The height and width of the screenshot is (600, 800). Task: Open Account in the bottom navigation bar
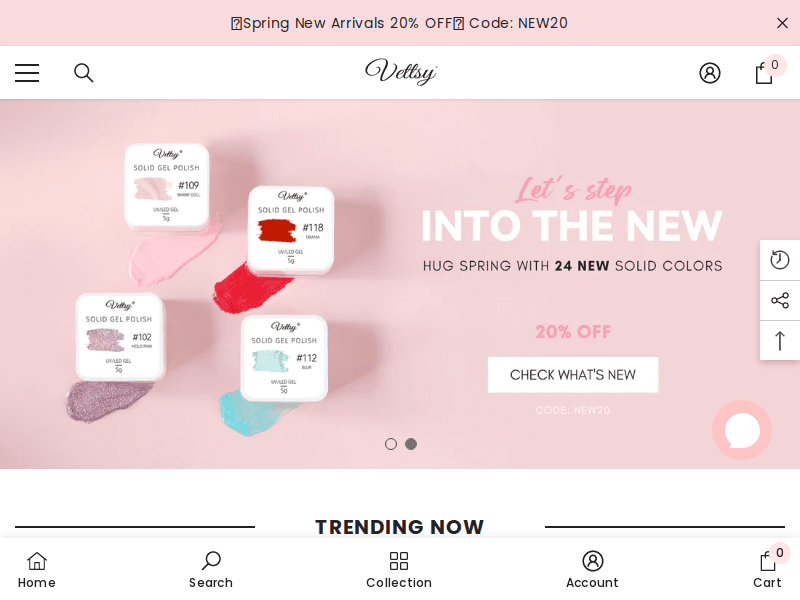point(592,570)
